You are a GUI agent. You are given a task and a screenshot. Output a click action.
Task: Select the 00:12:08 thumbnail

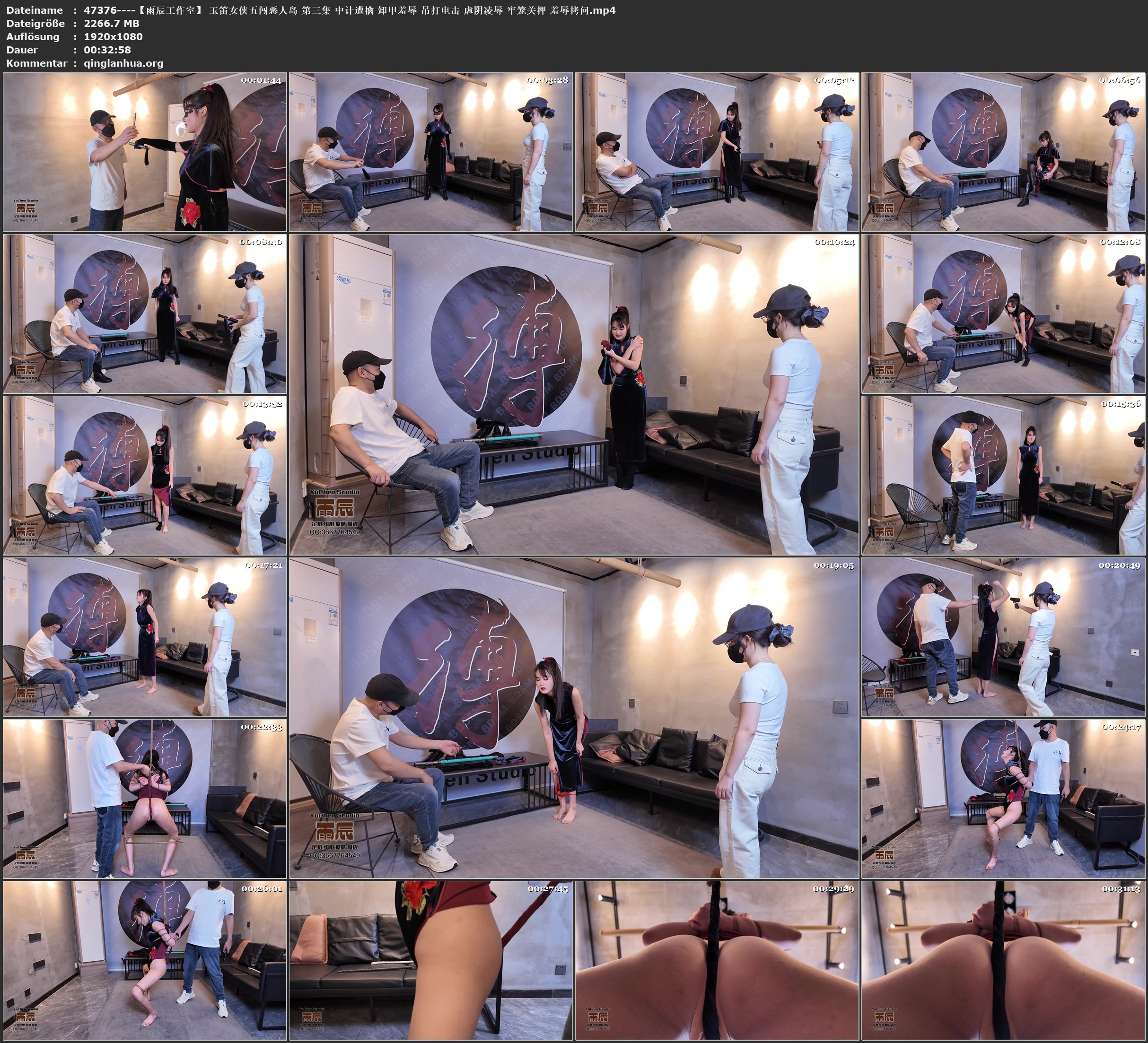1003,313
